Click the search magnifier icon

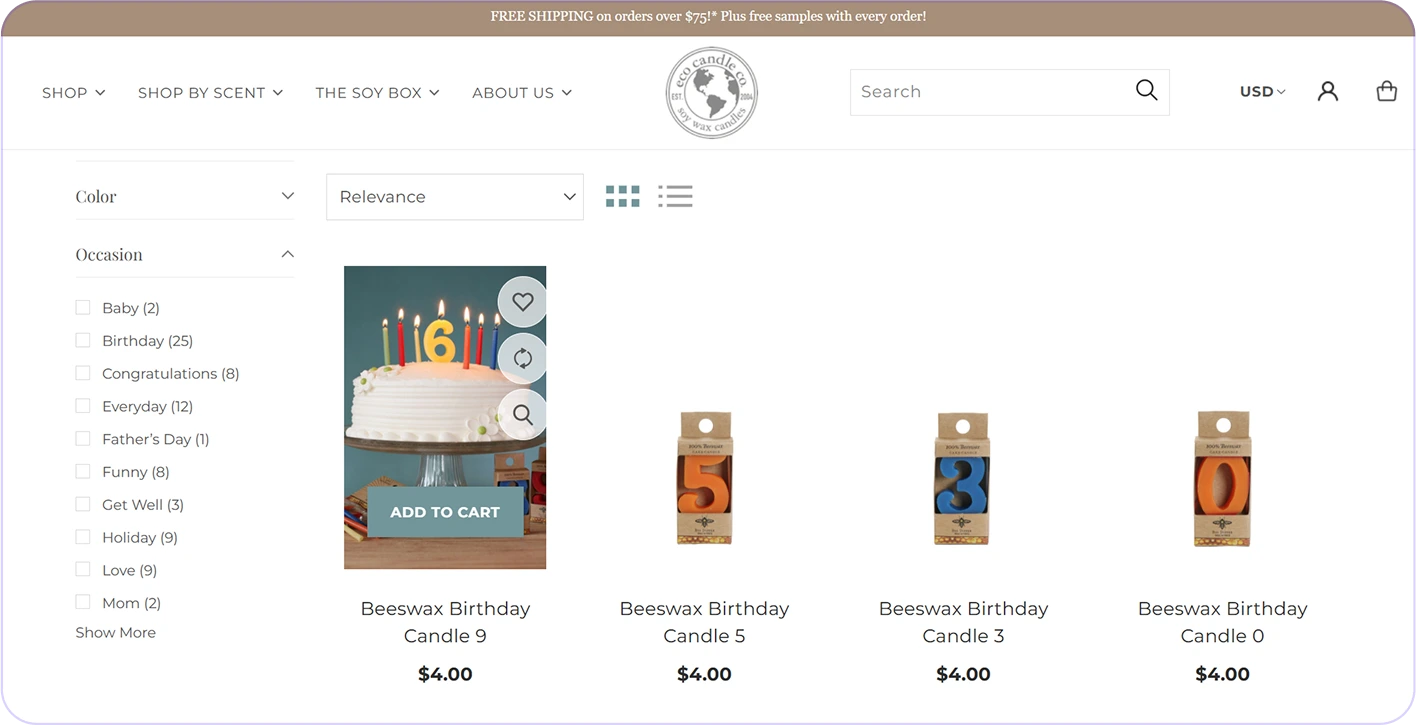coord(1146,91)
